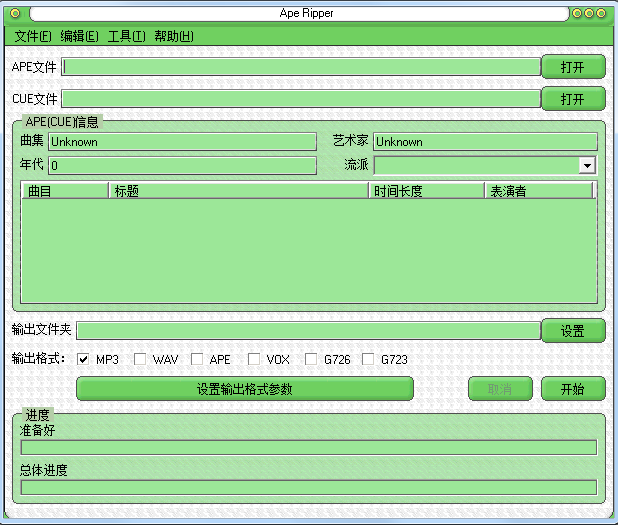618x525 pixels.
Task: Click the 年代 year field
Action: pos(182,165)
